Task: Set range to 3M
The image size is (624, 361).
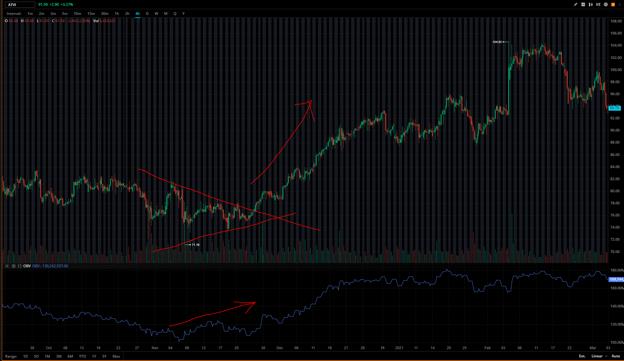Action: [59, 356]
